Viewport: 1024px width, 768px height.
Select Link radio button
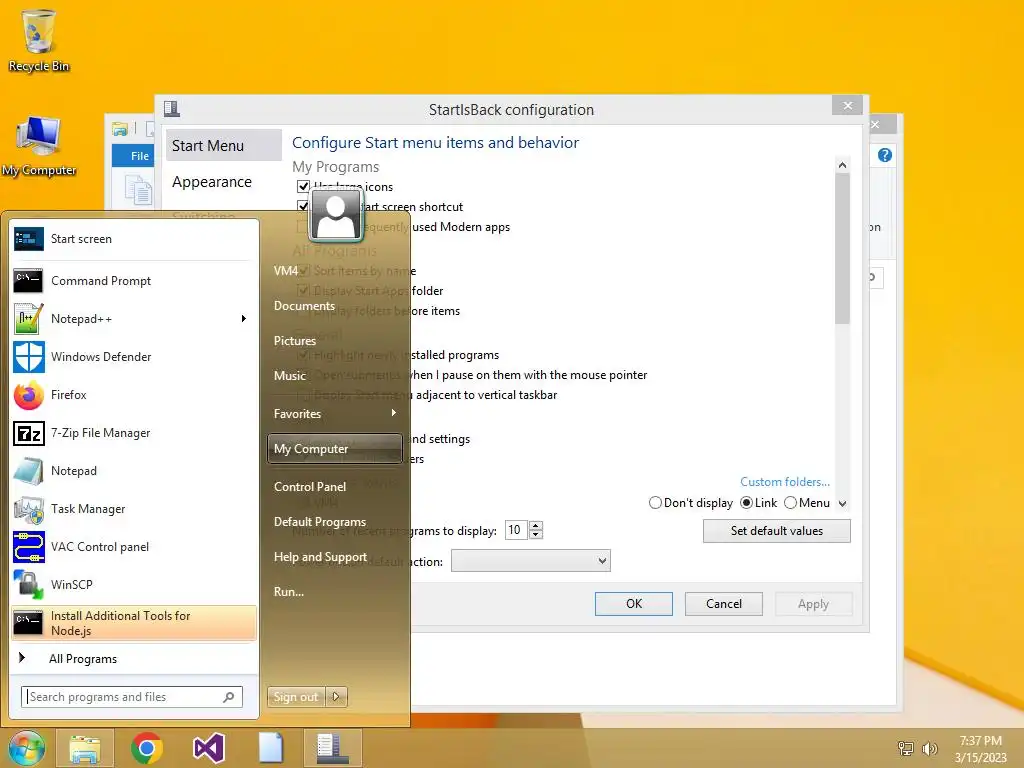tap(746, 503)
